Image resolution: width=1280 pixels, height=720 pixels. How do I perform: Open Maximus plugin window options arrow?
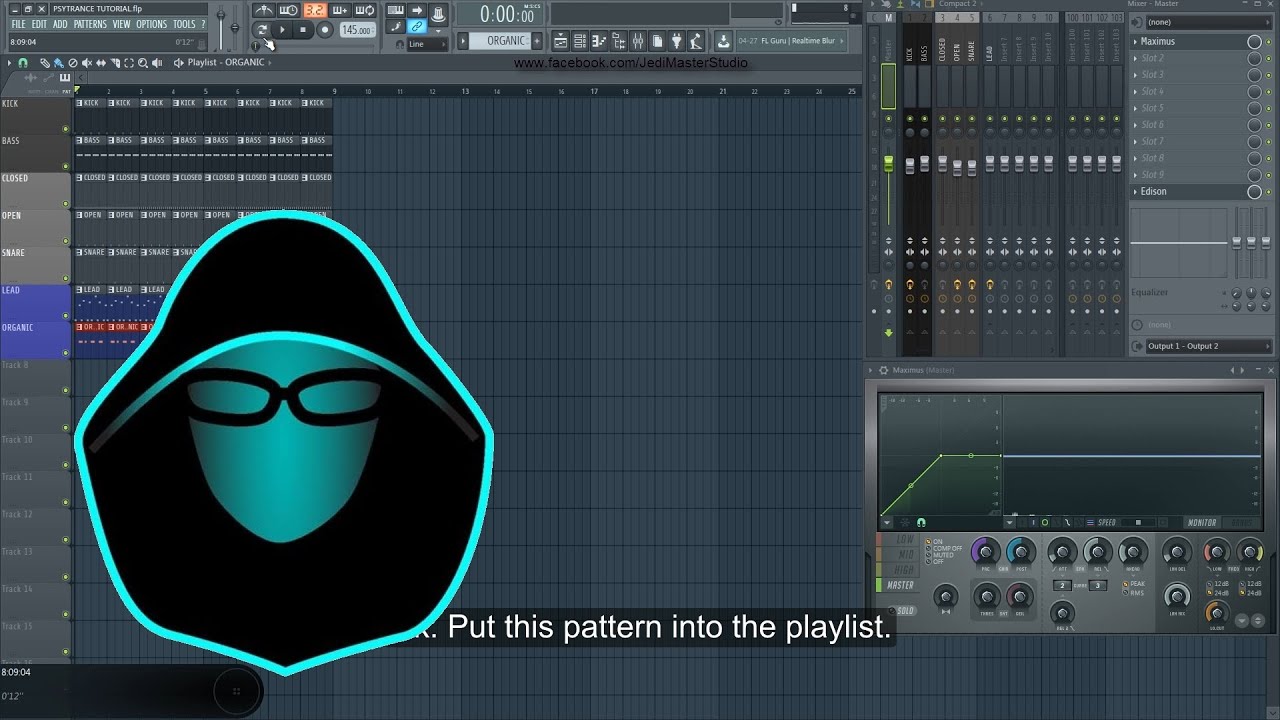click(x=871, y=370)
